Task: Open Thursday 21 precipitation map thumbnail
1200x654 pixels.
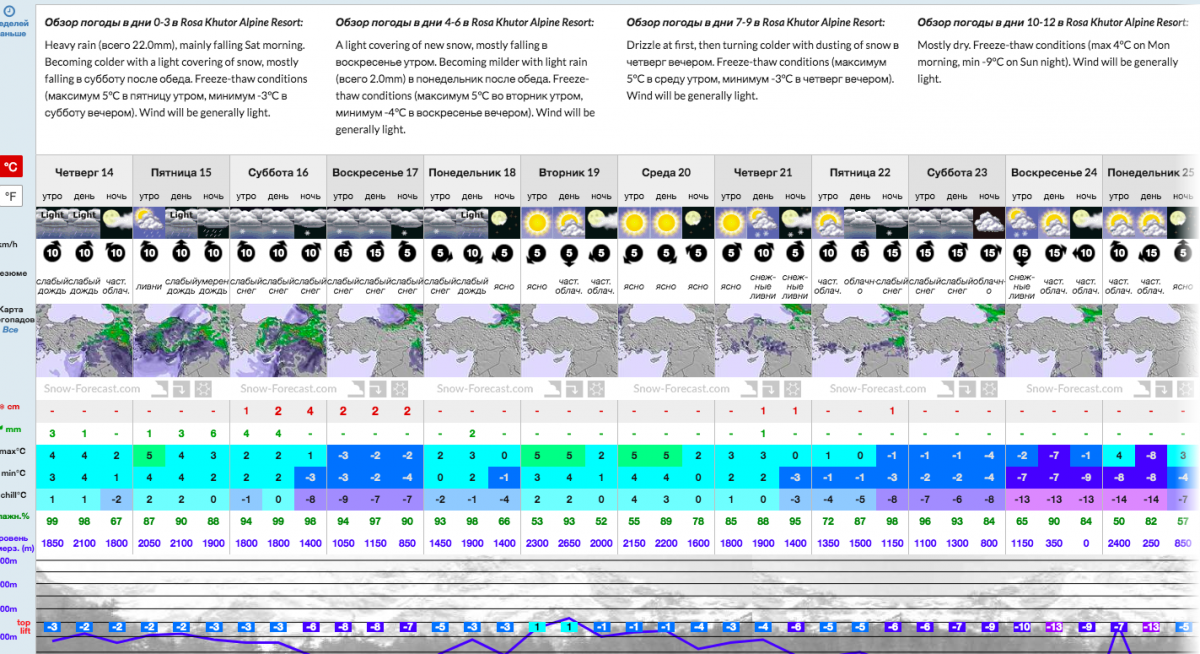Action: [763, 340]
